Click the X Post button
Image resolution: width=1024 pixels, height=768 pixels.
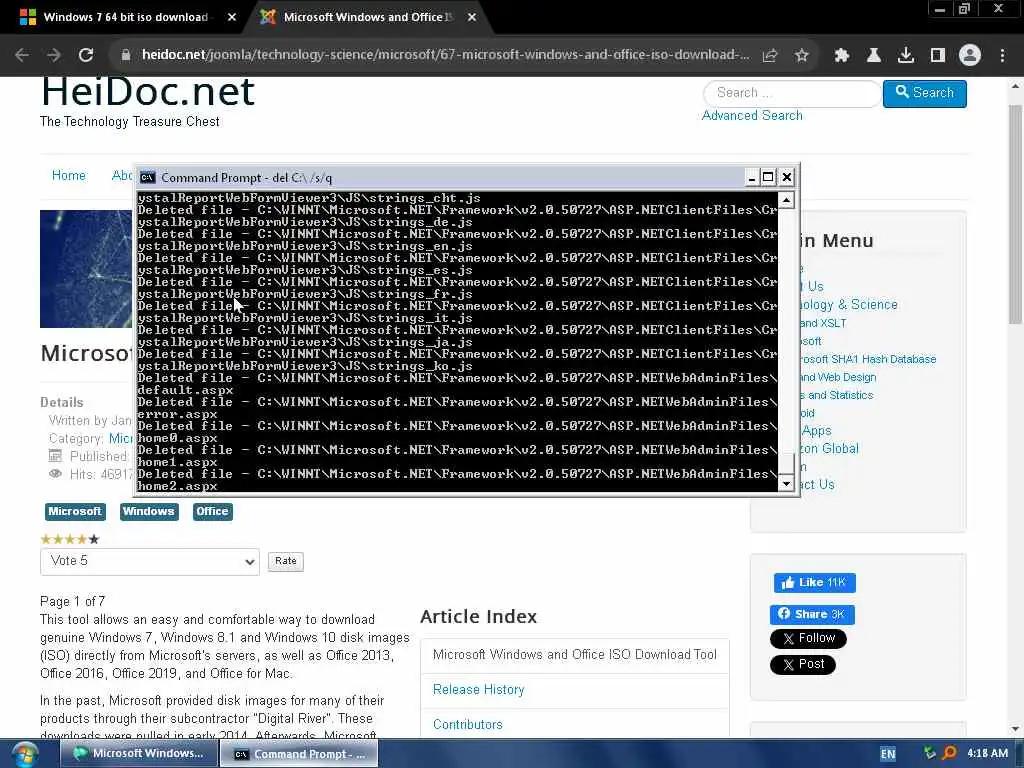pos(803,665)
